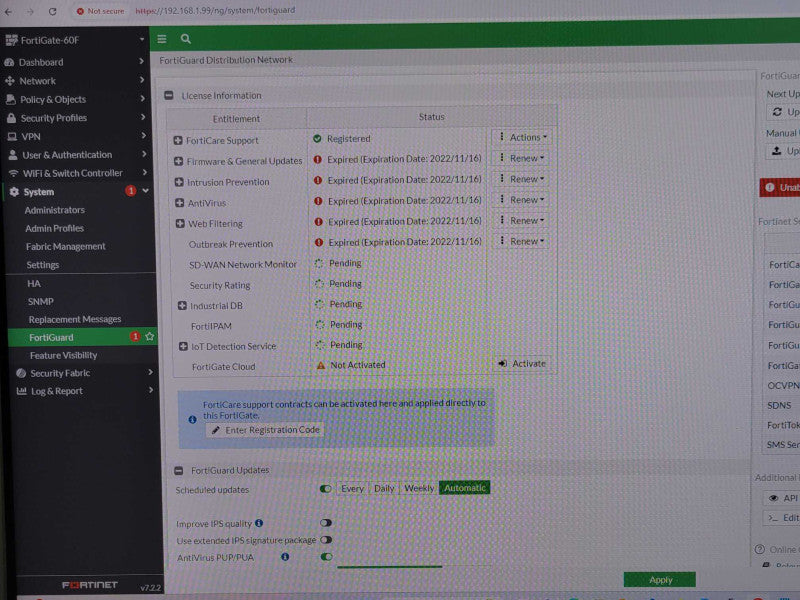Enable Use extended IPS signature package toggle
Image resolution: width=800 pixels, height=600 pixels.
point(326,539)
